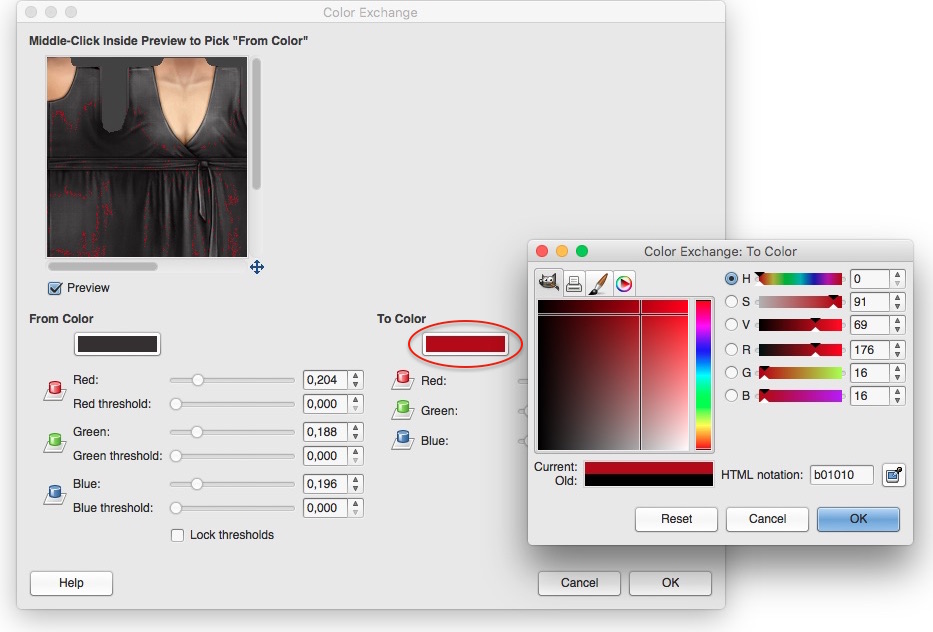Screen dimensions: 933x632
Task: Select the GIMP Wilber color selector tab
Action: (x=548, y=283)
